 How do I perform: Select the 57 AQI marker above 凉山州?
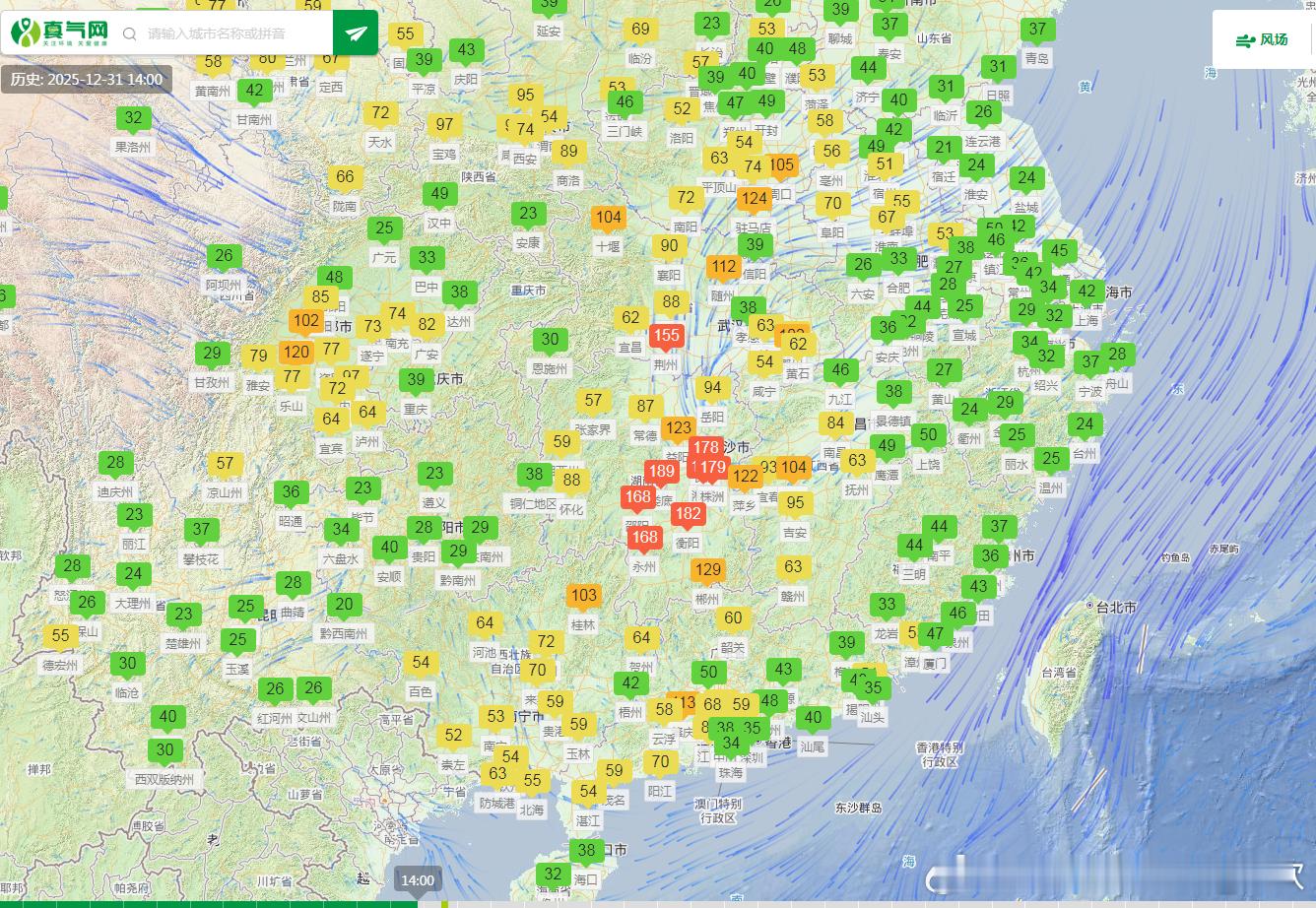pyautogui.click(x=226, y=463)
